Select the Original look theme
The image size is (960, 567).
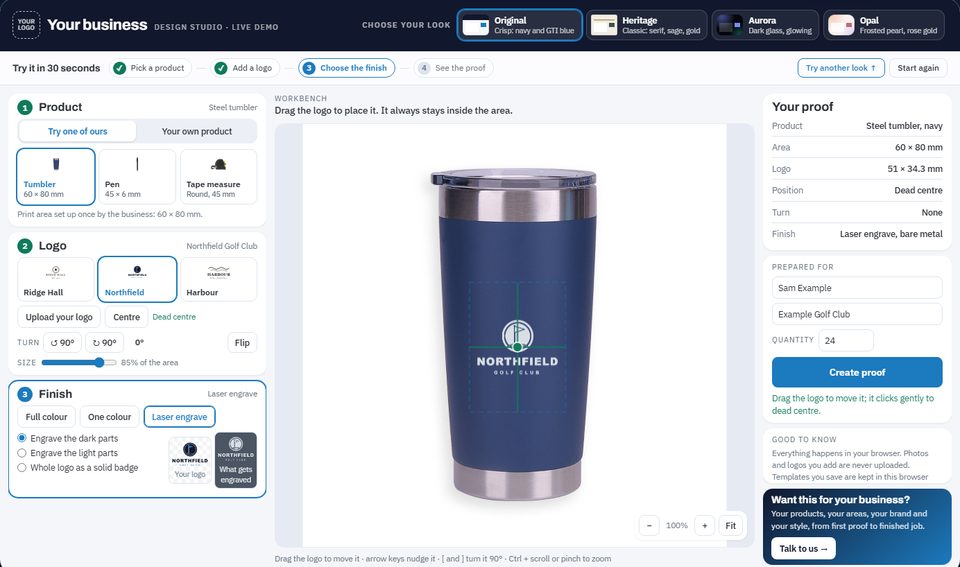[x=519, y=25]
